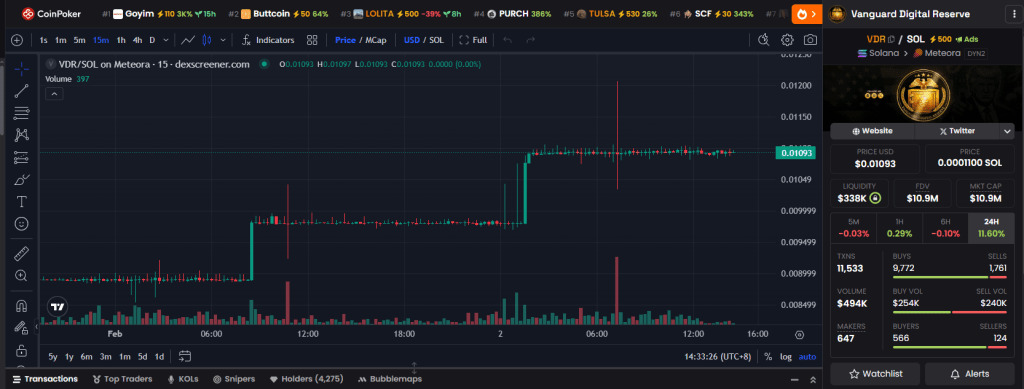
Task: Expand the timeframe interval dropdown
Action: coord(166,40)
